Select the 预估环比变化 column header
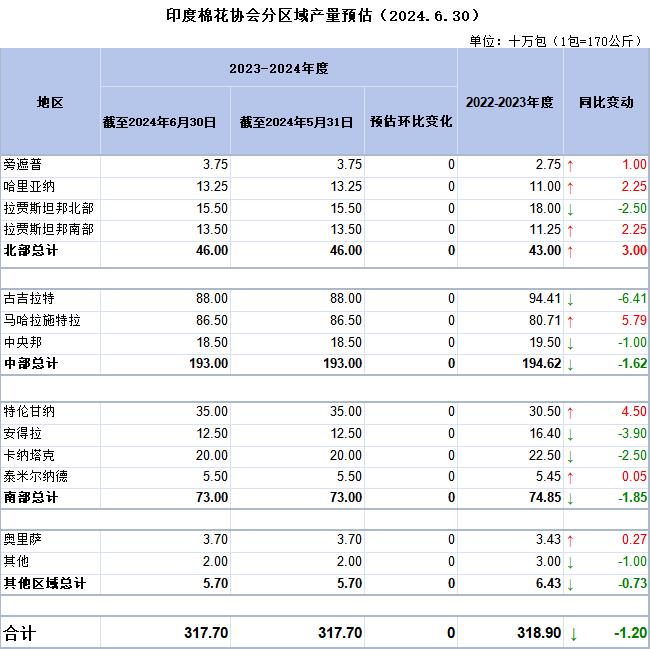The width and height of the screenshot is (650, 649). point(410,122)
